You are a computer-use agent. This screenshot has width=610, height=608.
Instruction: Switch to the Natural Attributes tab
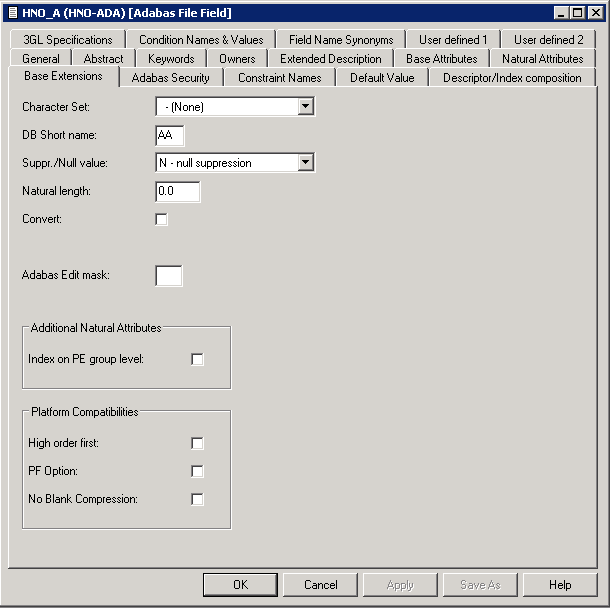pos(543,59)
